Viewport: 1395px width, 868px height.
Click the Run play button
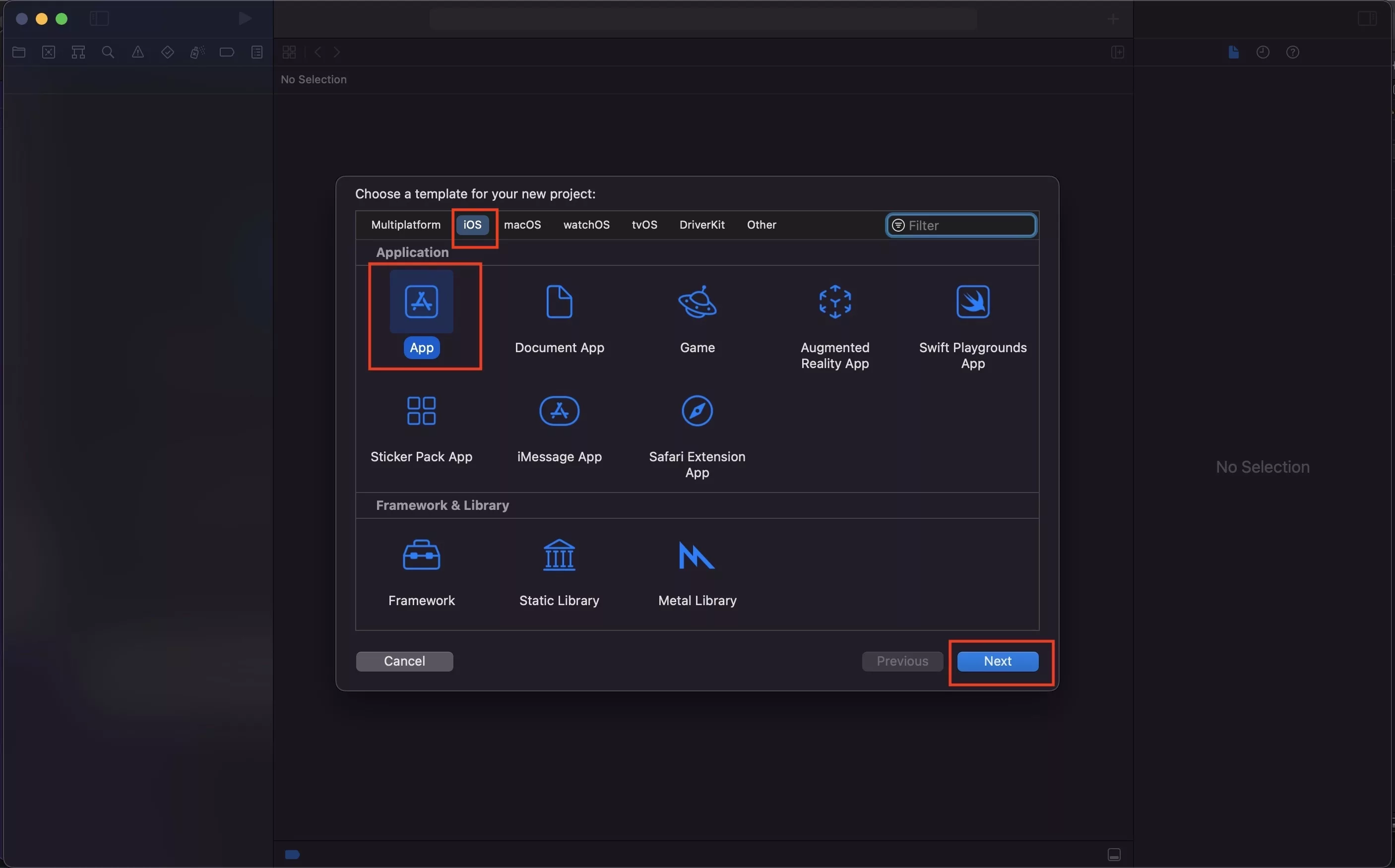245,18
